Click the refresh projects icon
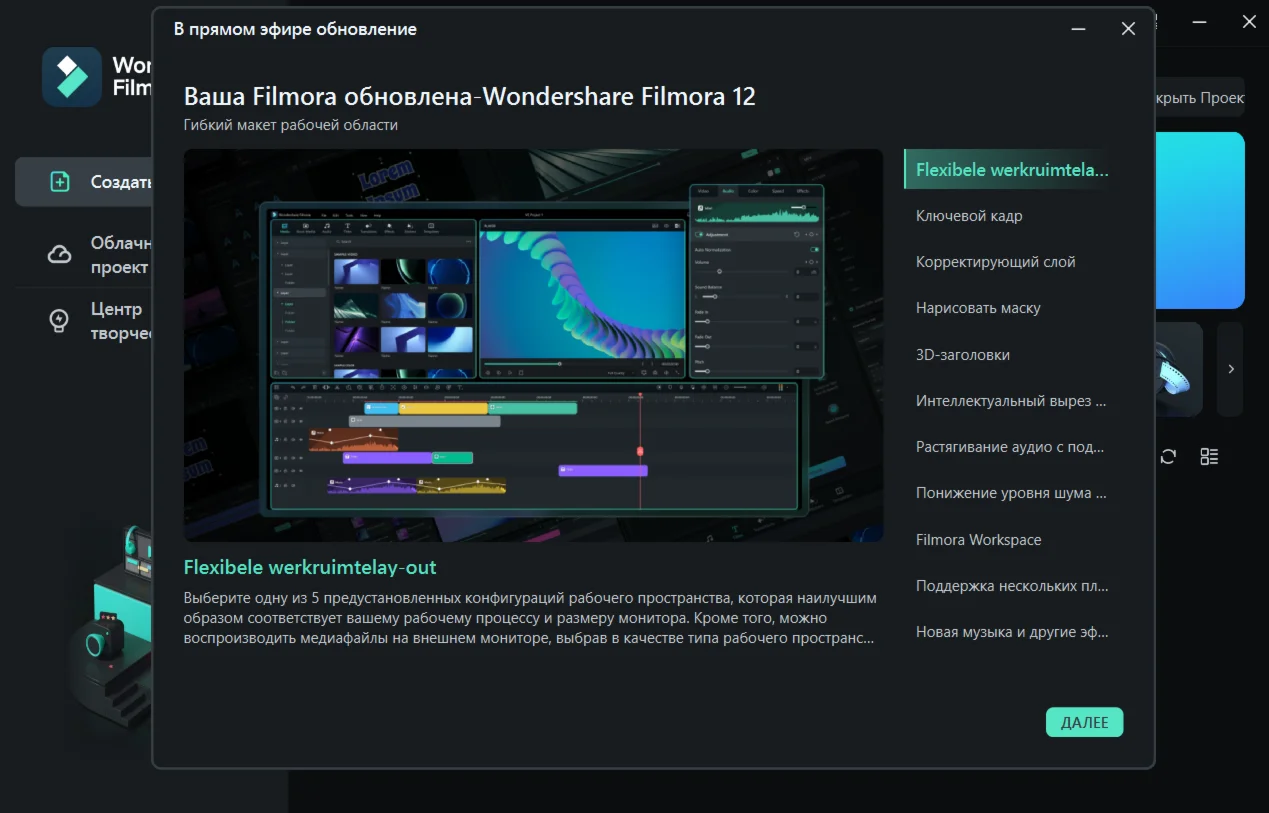Screen dimensions: 1269x813 pos(1168,457)
